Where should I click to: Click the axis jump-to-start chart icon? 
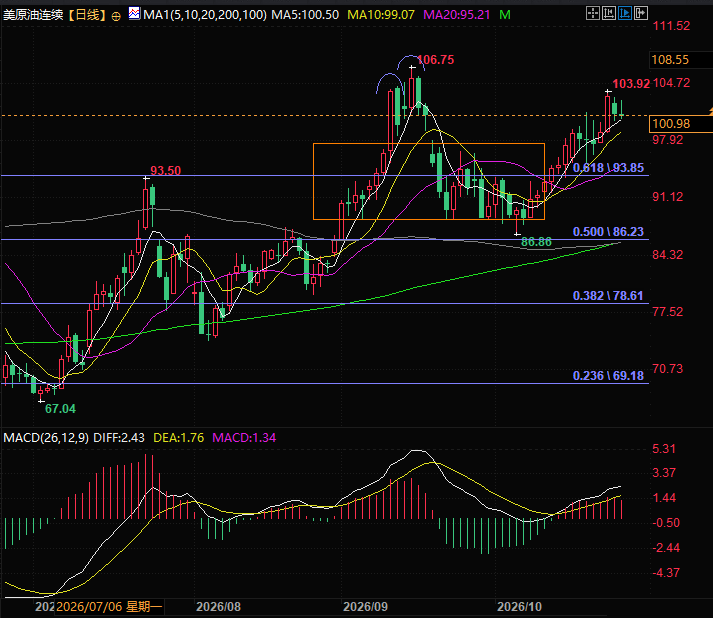[608, 13]
